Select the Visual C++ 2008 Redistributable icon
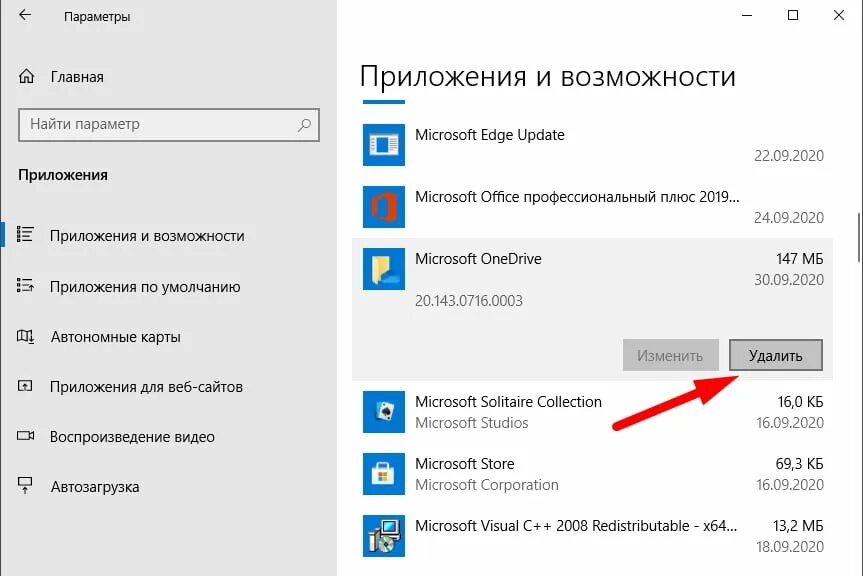Image resolution: width=863 pixels, height=576 pixels. 384,536
